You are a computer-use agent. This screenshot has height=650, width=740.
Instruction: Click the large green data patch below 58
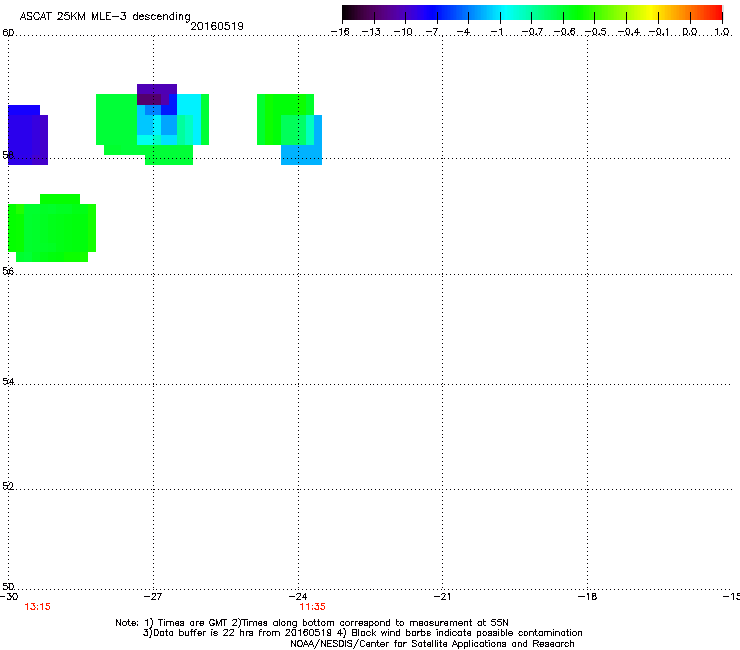pos(52,228)
